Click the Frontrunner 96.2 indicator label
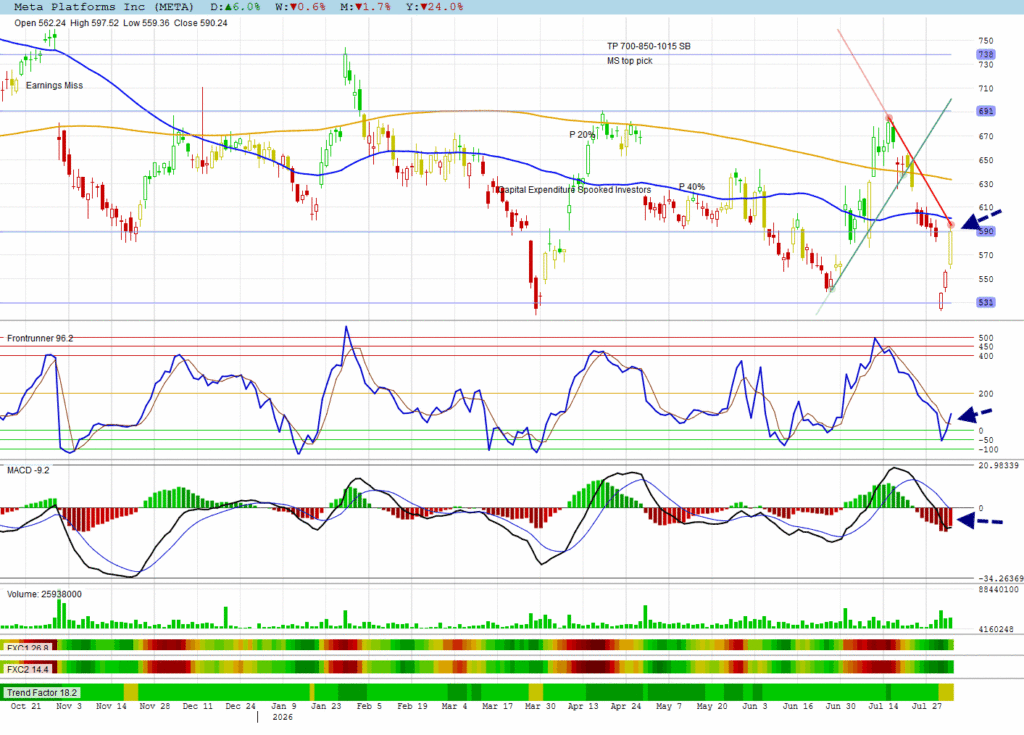Screen dimensions: 1024x735 [40, 338]
